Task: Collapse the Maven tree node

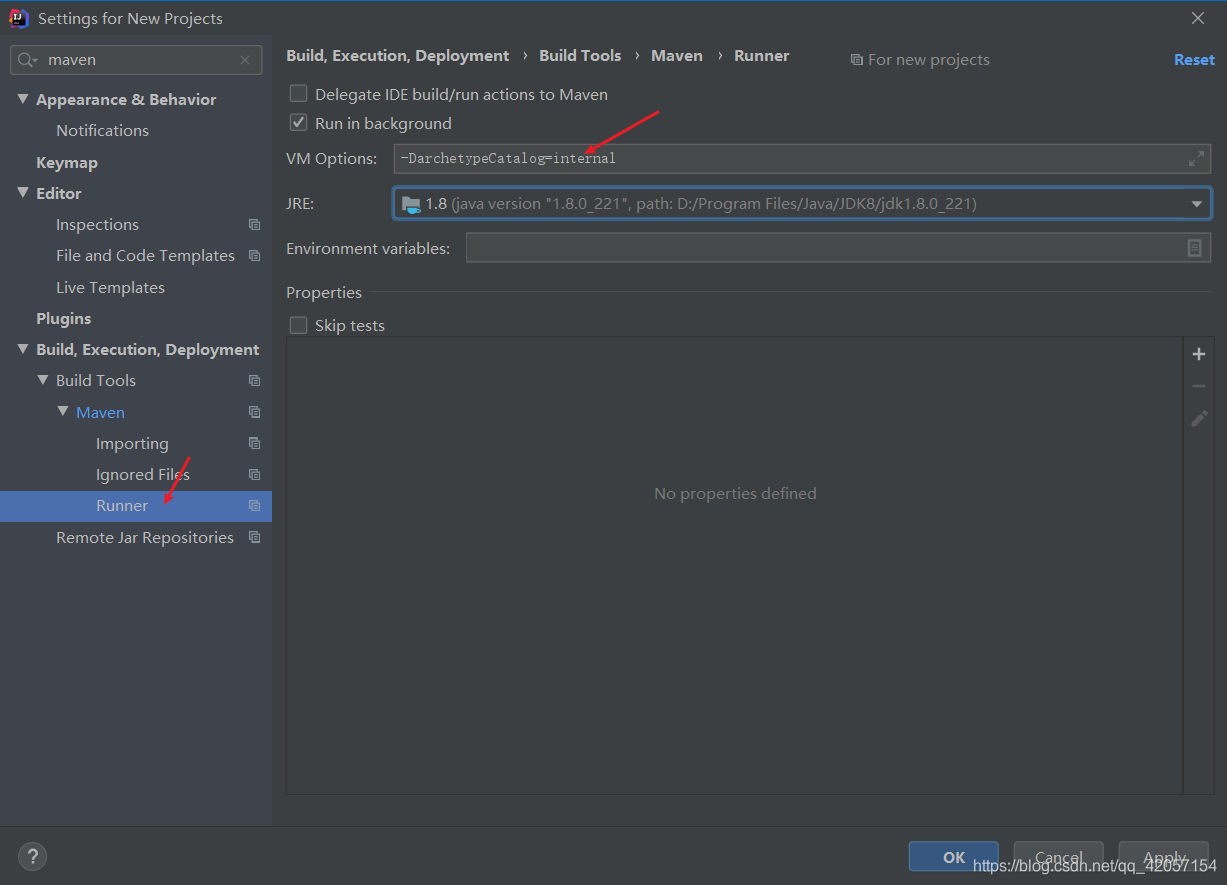Action: pyautogui.click(x=63, y=412)
